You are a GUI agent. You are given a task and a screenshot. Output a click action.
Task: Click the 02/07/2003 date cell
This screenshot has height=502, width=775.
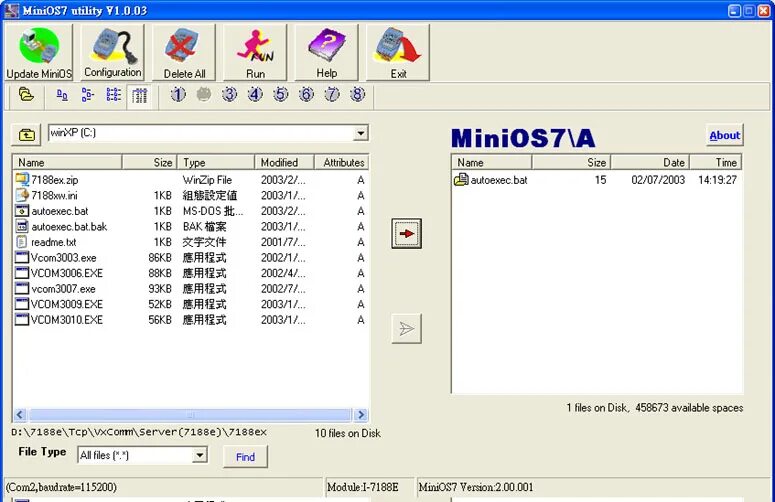tap(658, 180)
